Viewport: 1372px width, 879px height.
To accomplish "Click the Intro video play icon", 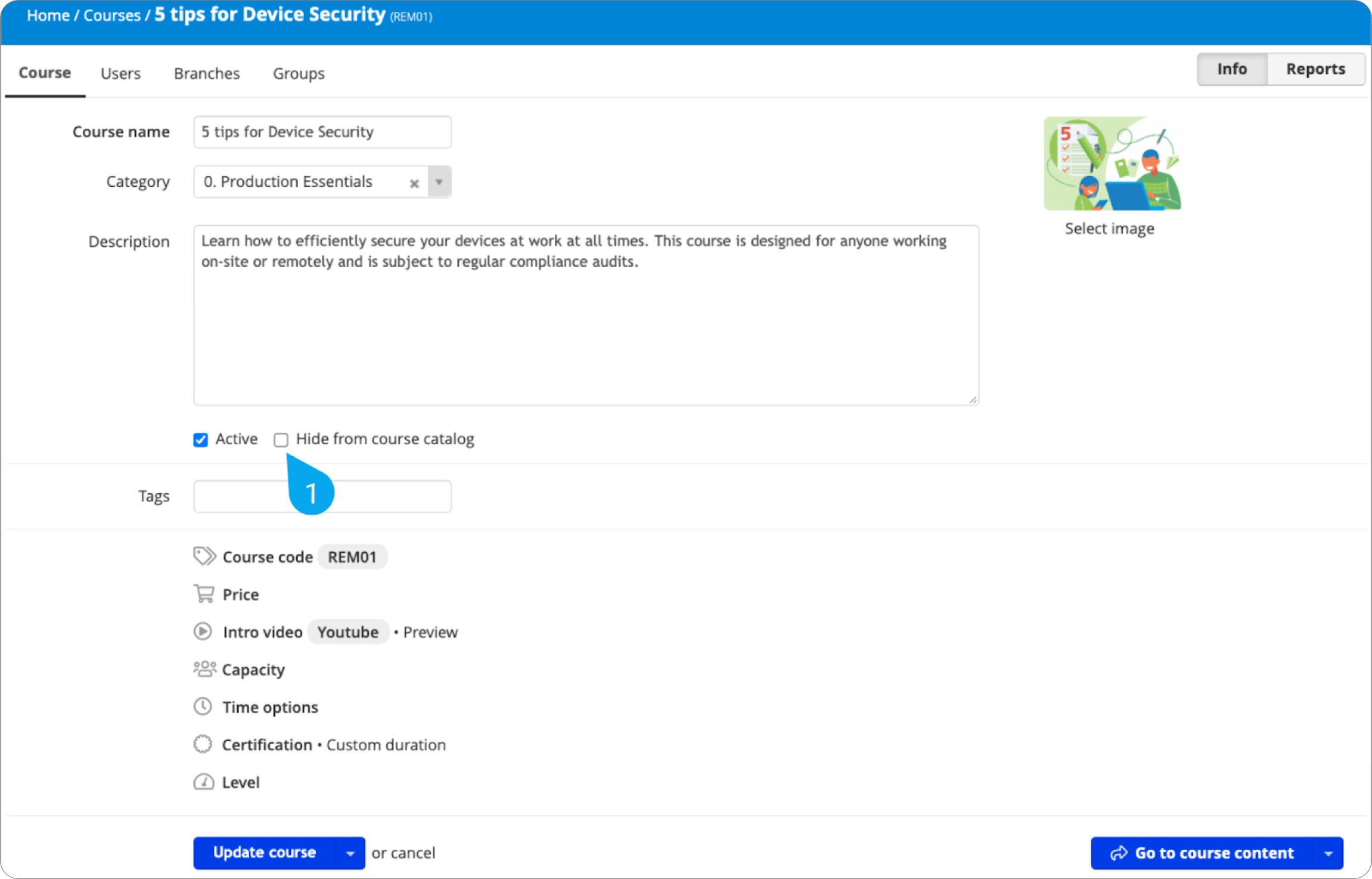I will 203,631.
